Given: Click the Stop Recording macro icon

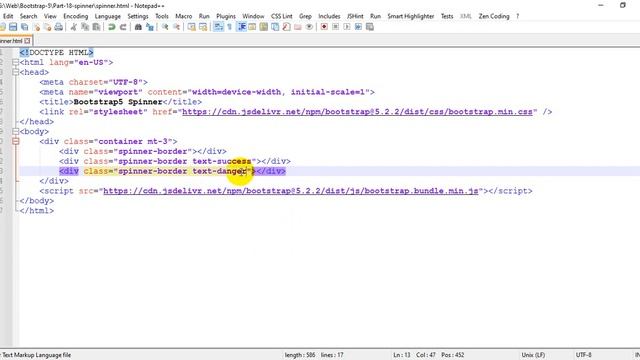Looking at the screenshot, I should [x=336, y=27].
